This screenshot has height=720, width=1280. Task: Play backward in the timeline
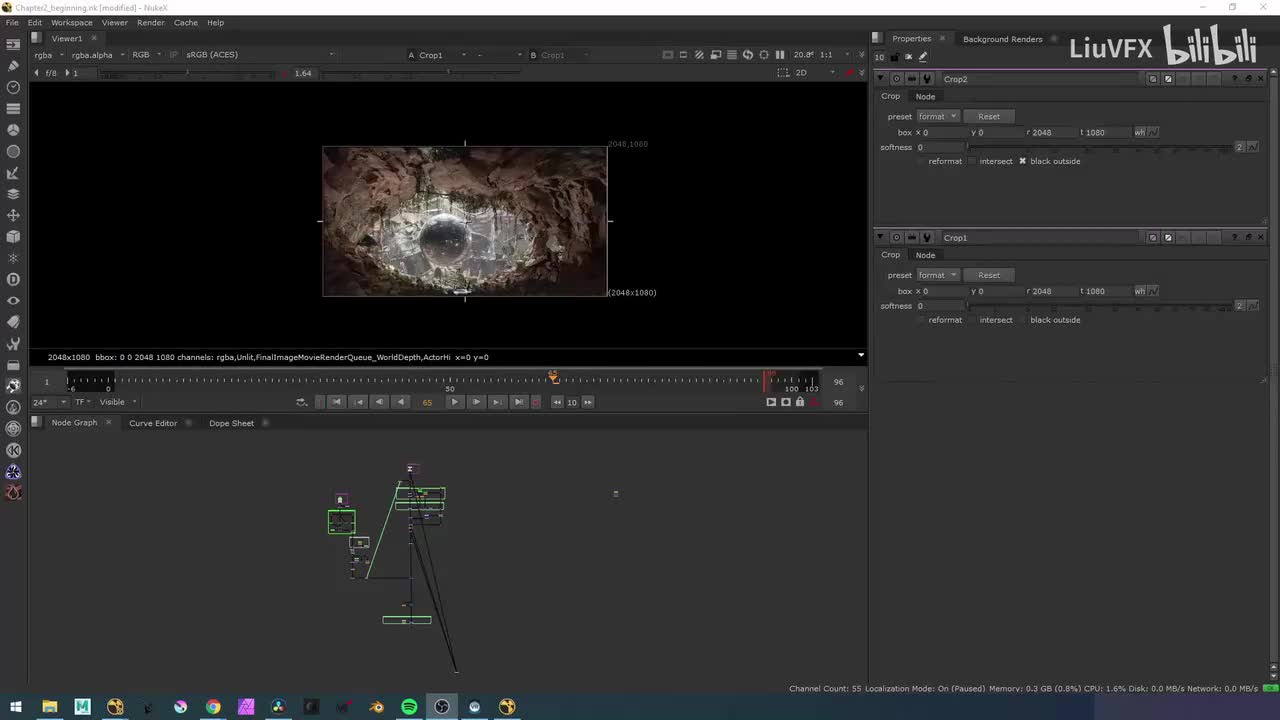coord(400,402)
